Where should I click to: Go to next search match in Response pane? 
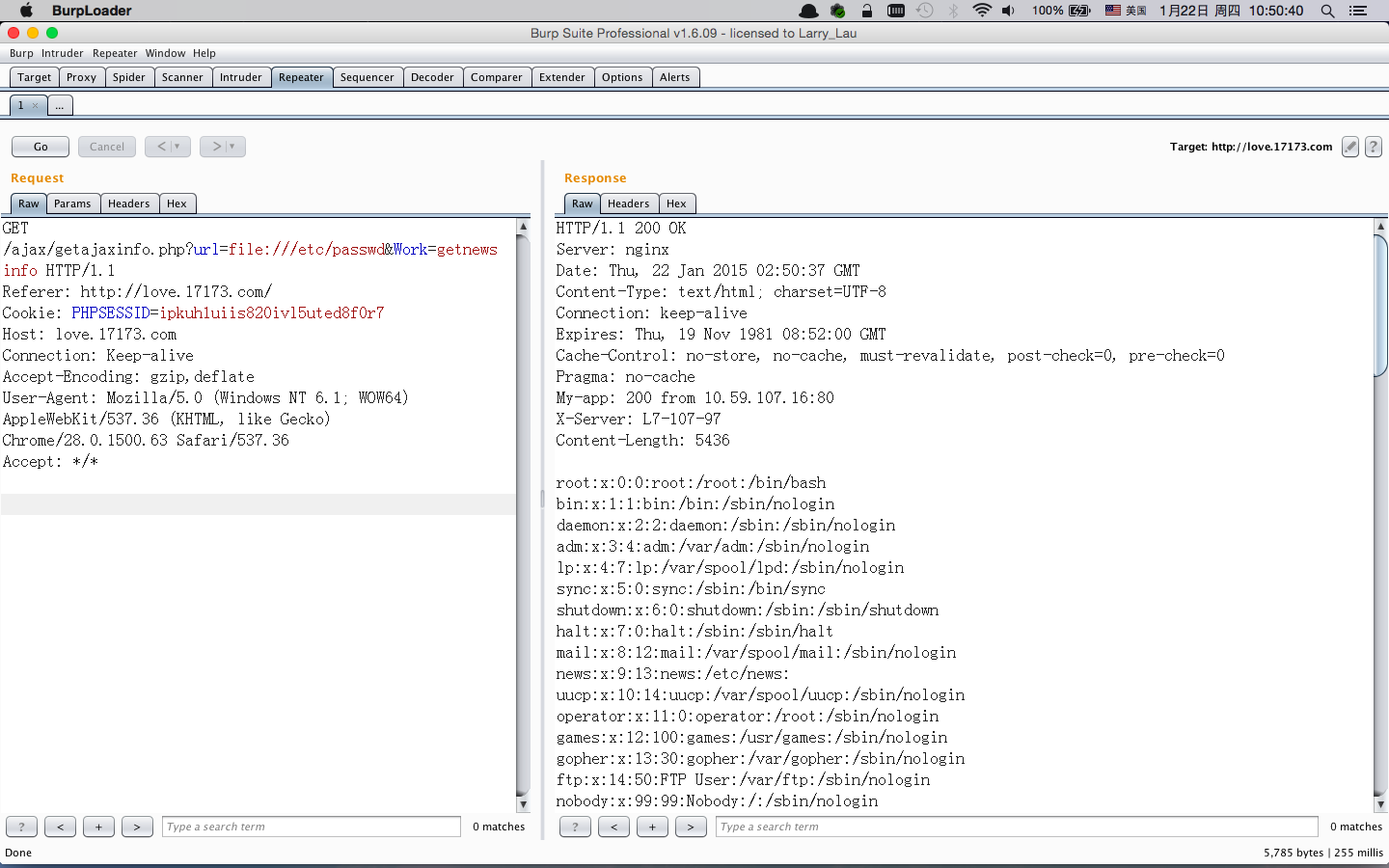click(691, 827)
